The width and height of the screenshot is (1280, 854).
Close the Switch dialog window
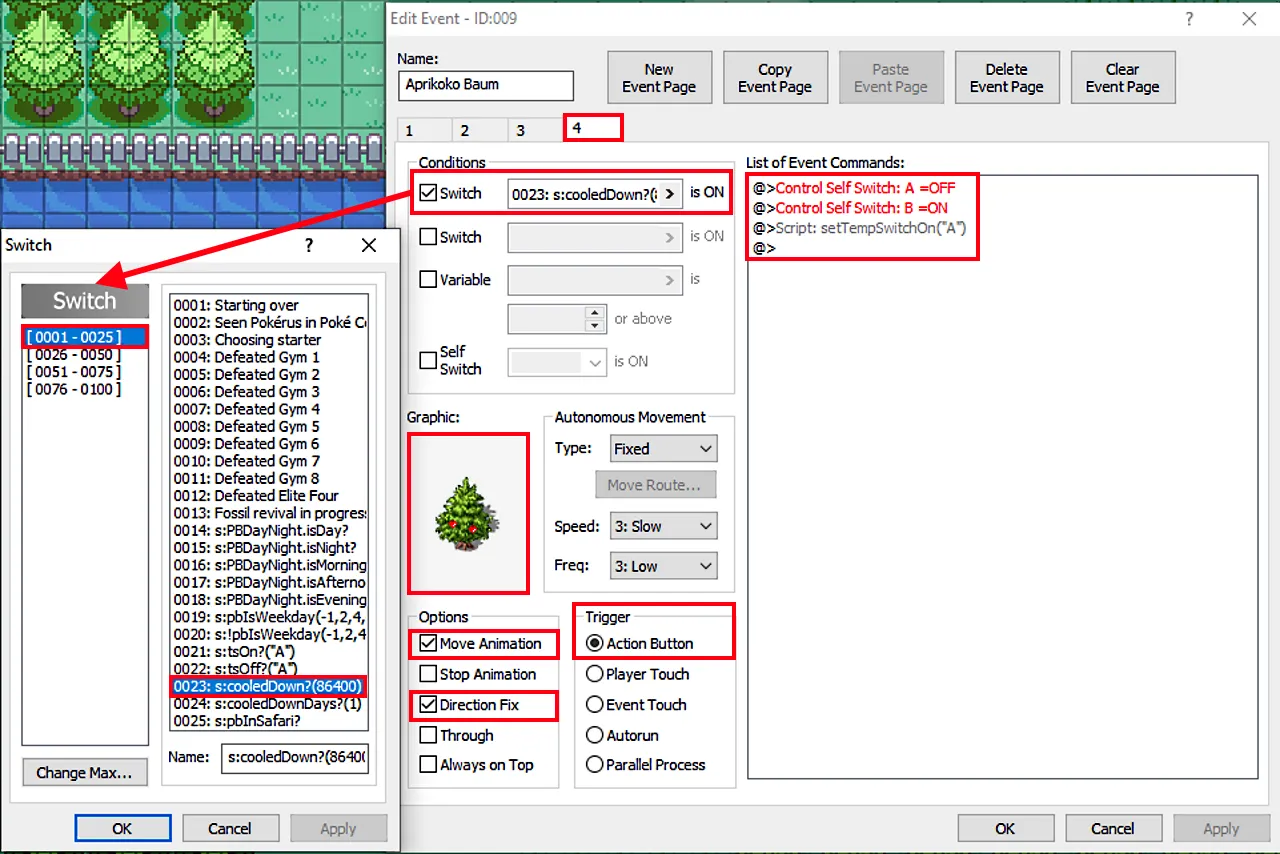pyautogui.click(x=369, y=245)
